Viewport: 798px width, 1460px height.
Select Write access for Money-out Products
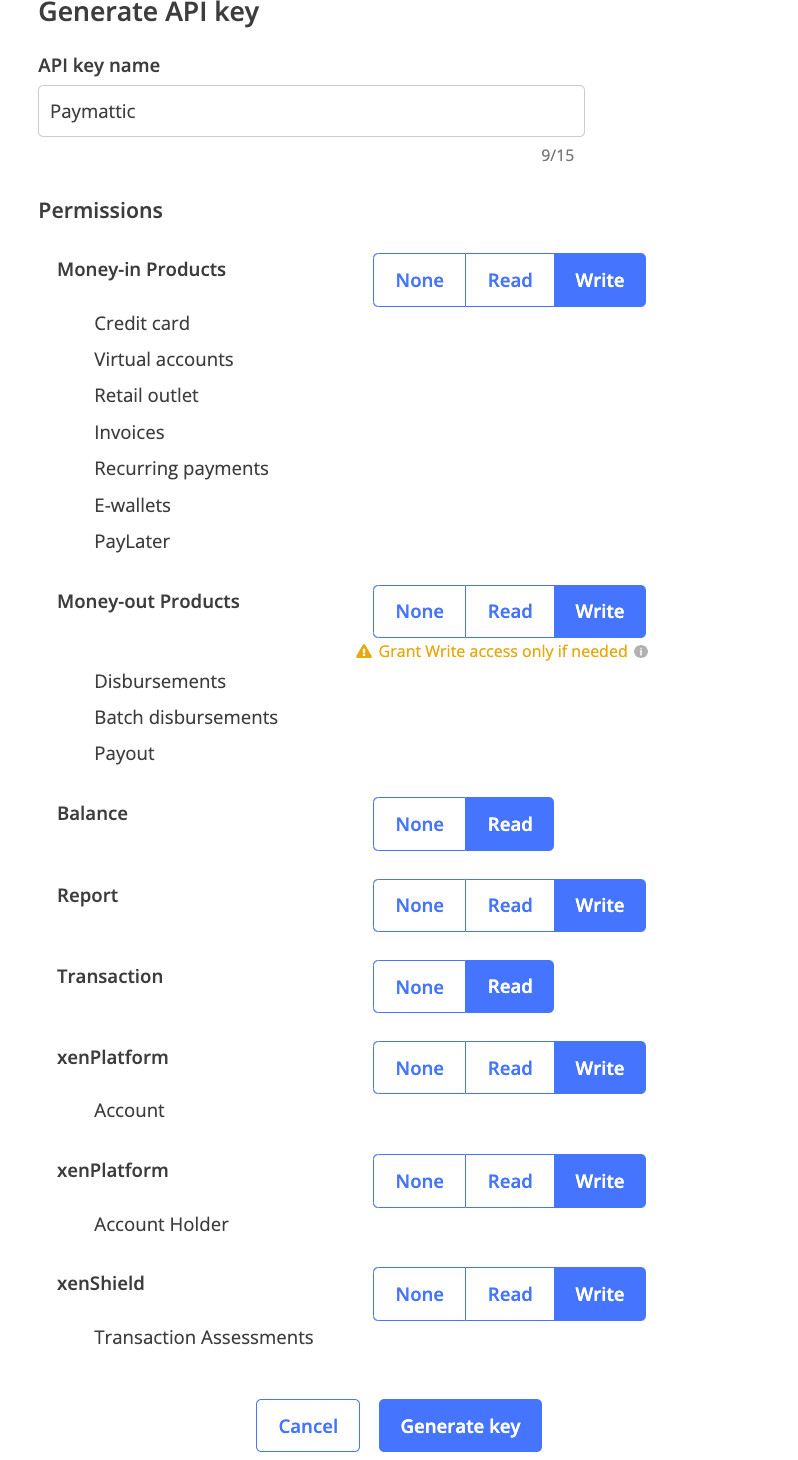click(599, 611)
